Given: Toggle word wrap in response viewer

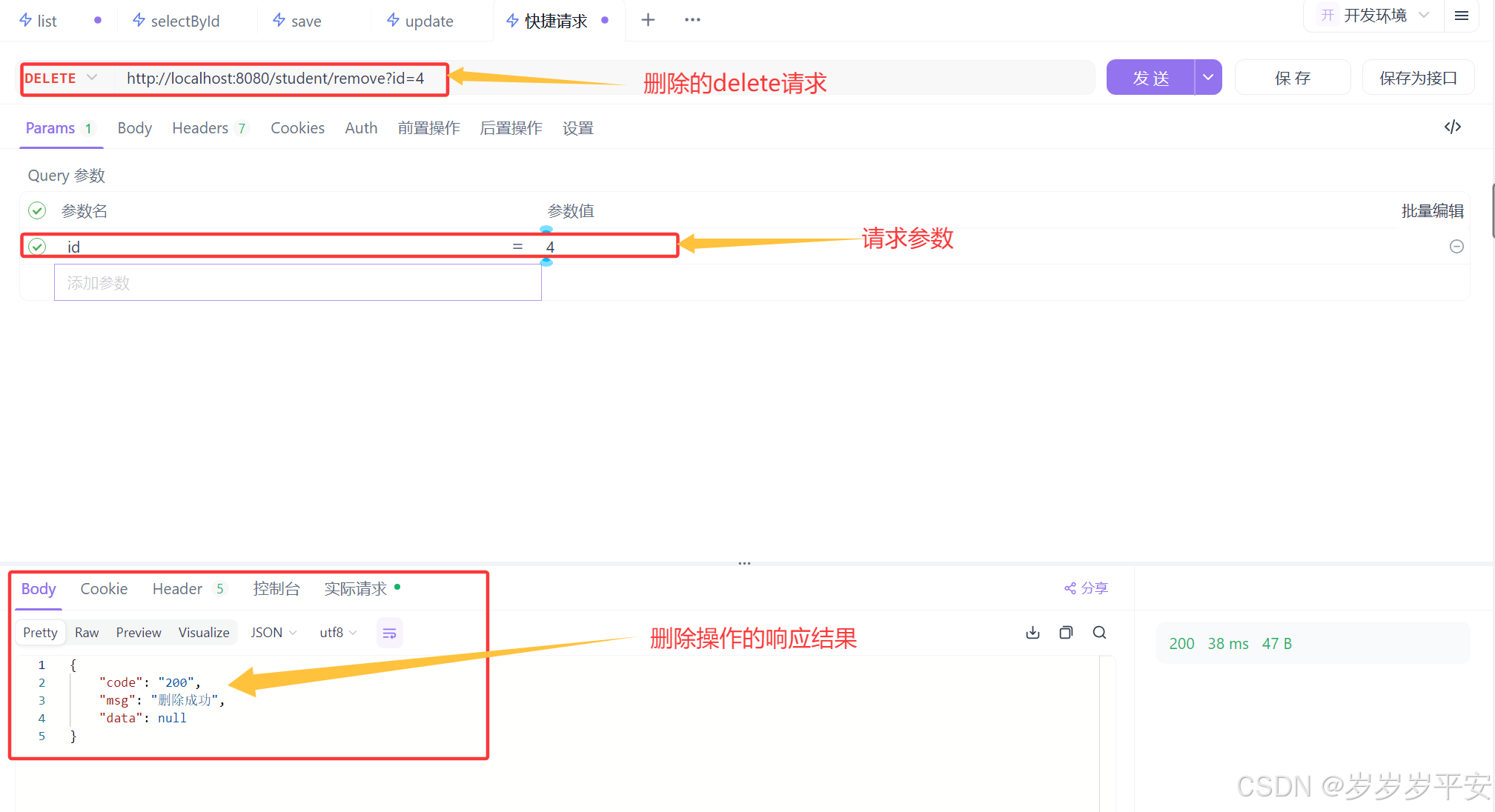Looking at the screenshot, I should (x=389, y=633).
